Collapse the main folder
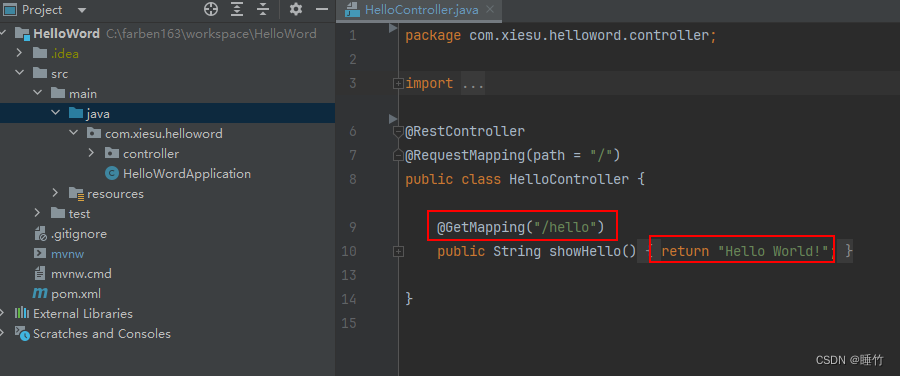 (37, 93)
